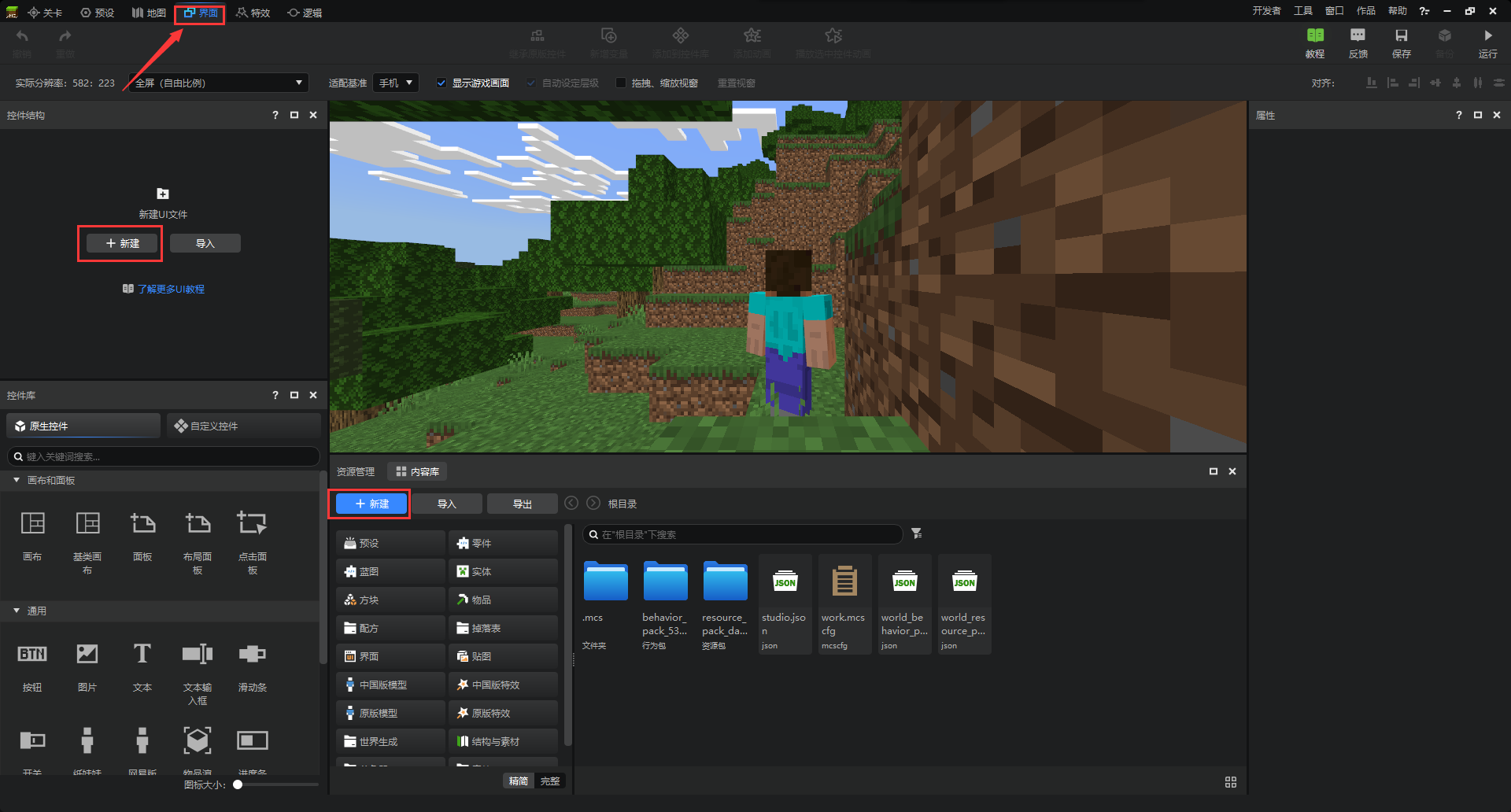Select the 布局面板 layout panel icon
This screenshot has height=812, width=1511.
coord(198,522)
